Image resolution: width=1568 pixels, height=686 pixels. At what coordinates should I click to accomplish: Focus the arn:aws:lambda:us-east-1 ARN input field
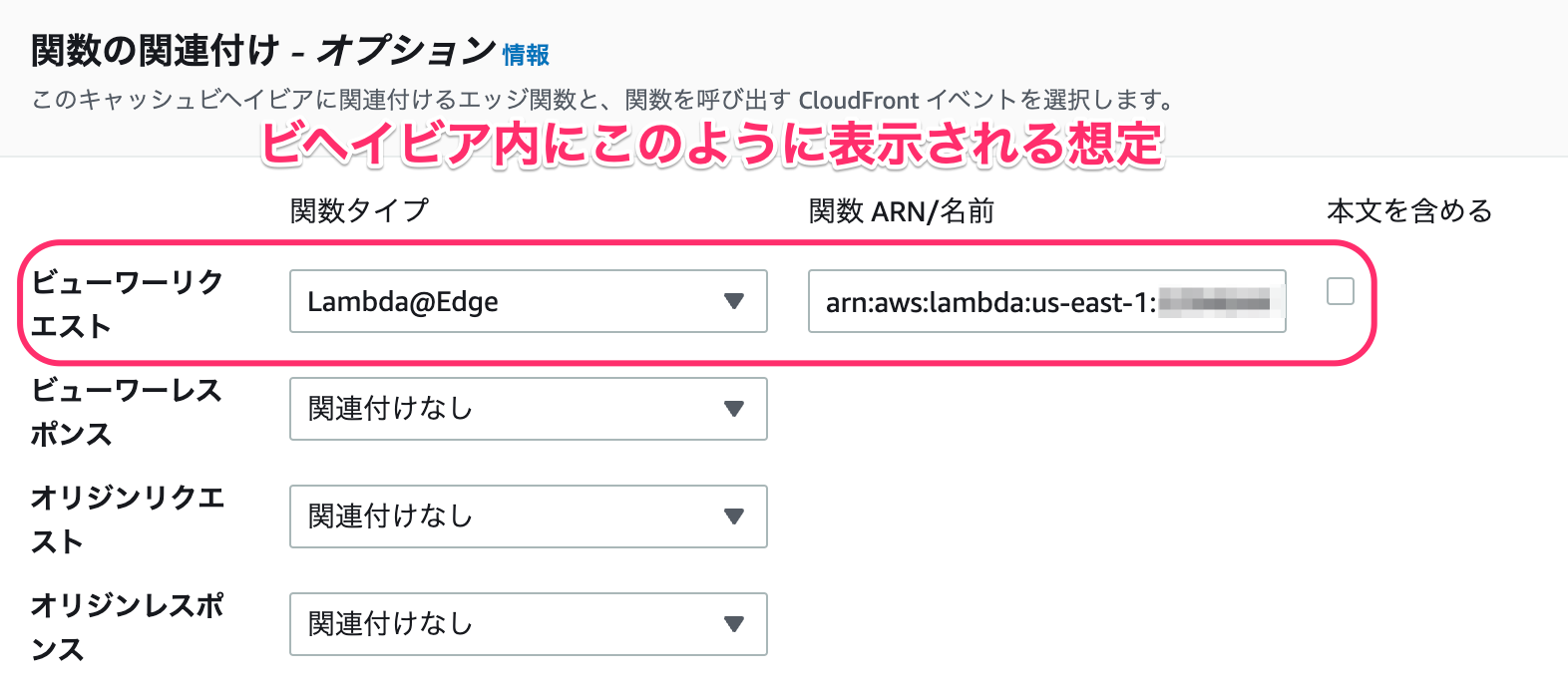pos(1046,301)
